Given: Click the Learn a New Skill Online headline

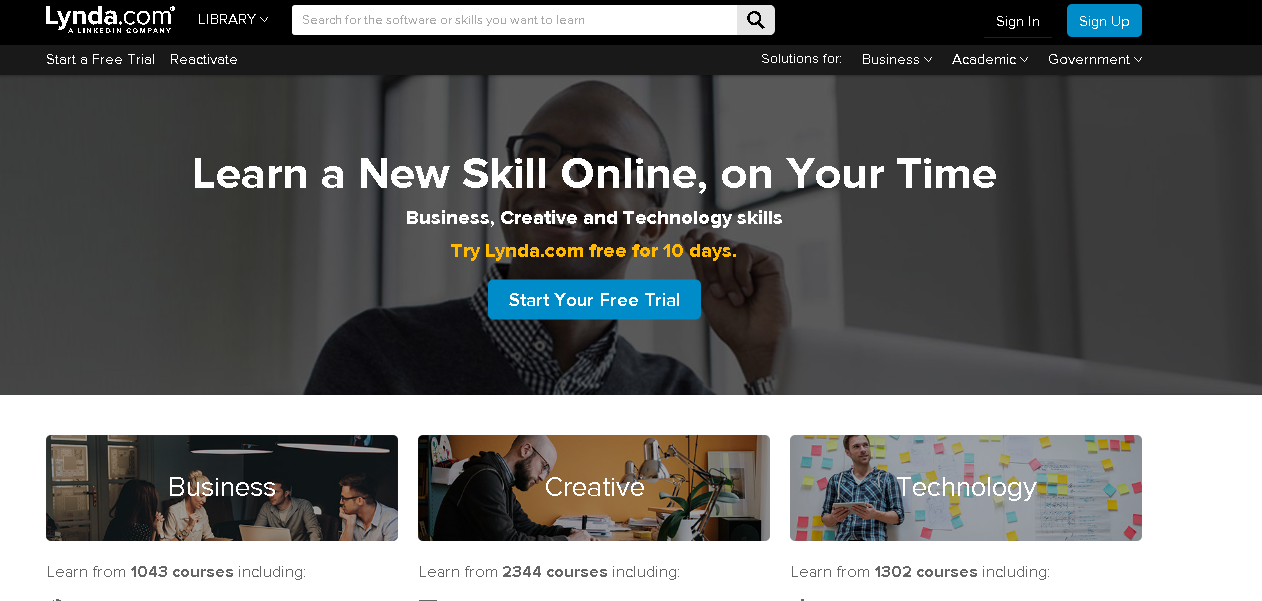Looking at the screenshot, I should pyautogui.click(x=594, y=174).
